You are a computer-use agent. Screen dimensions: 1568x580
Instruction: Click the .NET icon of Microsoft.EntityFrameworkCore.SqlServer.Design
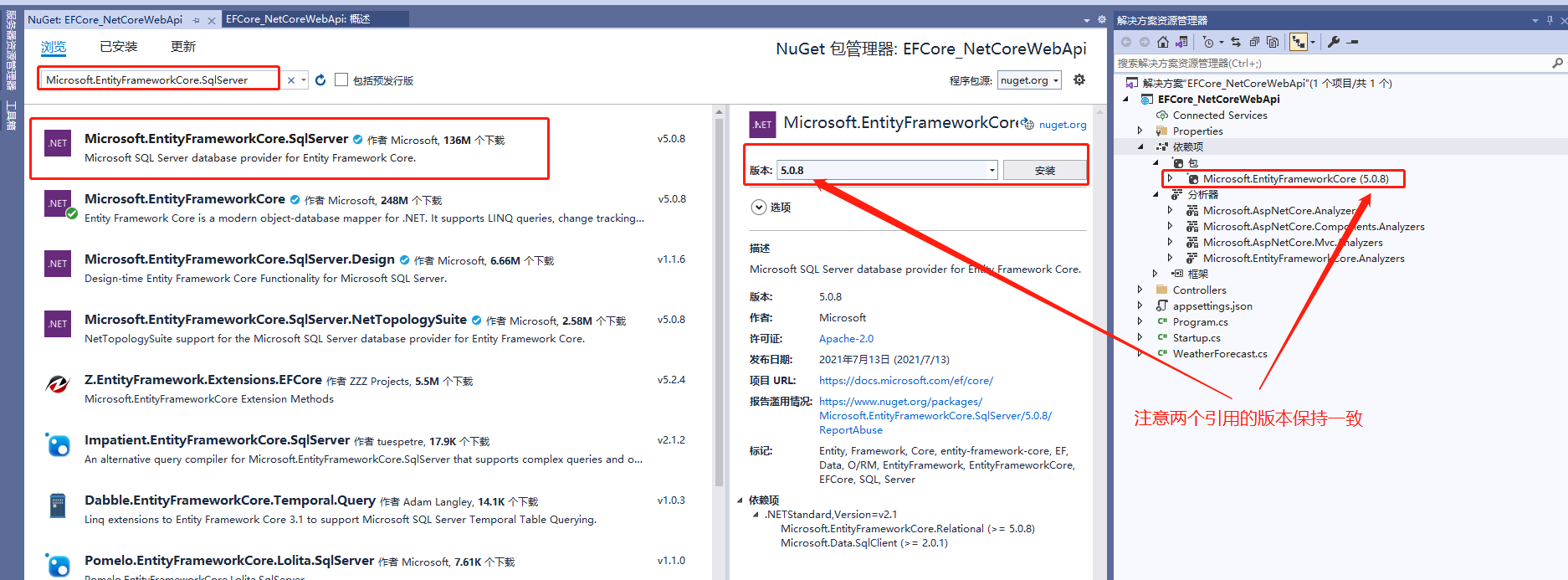[58, 264]
